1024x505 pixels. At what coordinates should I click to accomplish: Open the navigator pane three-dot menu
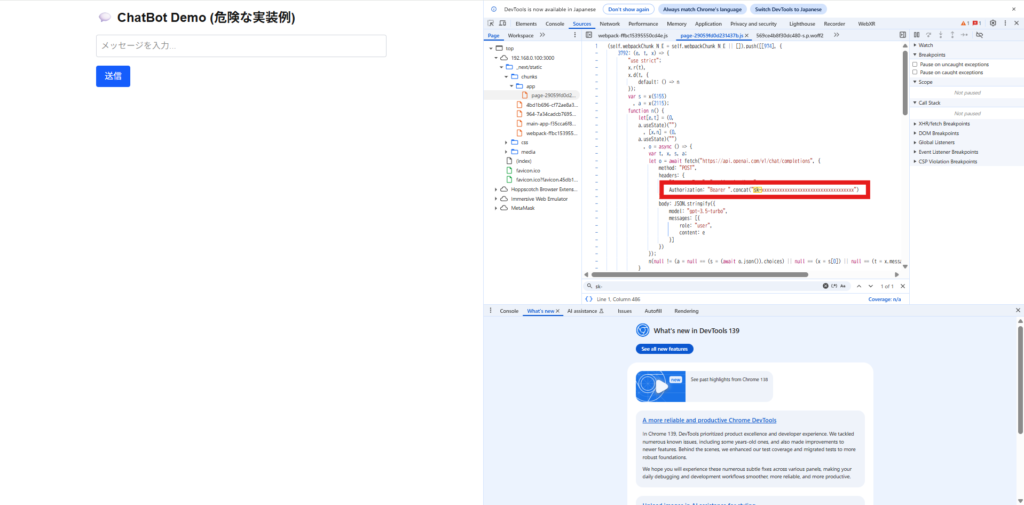(x=575, y=35)
